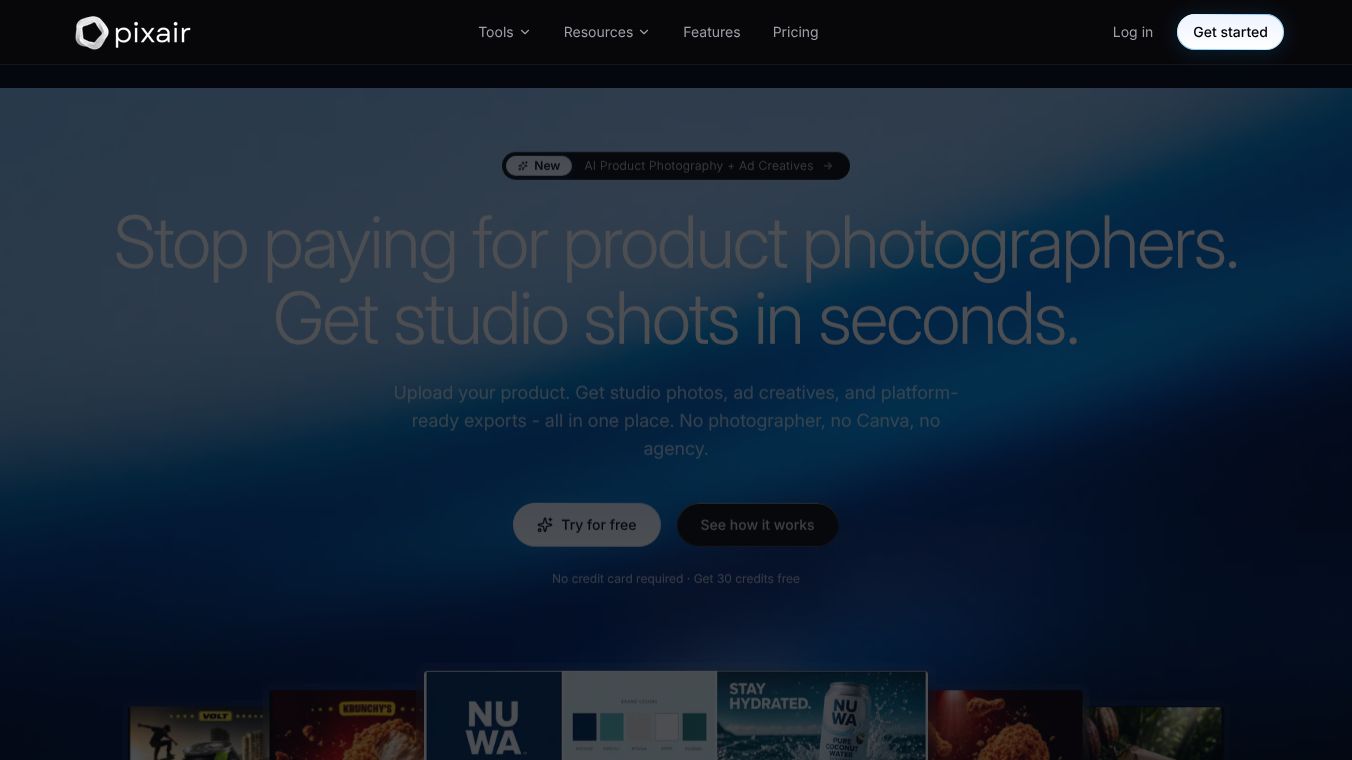Expand the Resources dropdown chevron
This screenshot has width=1352, height=760.
(644, 33)
